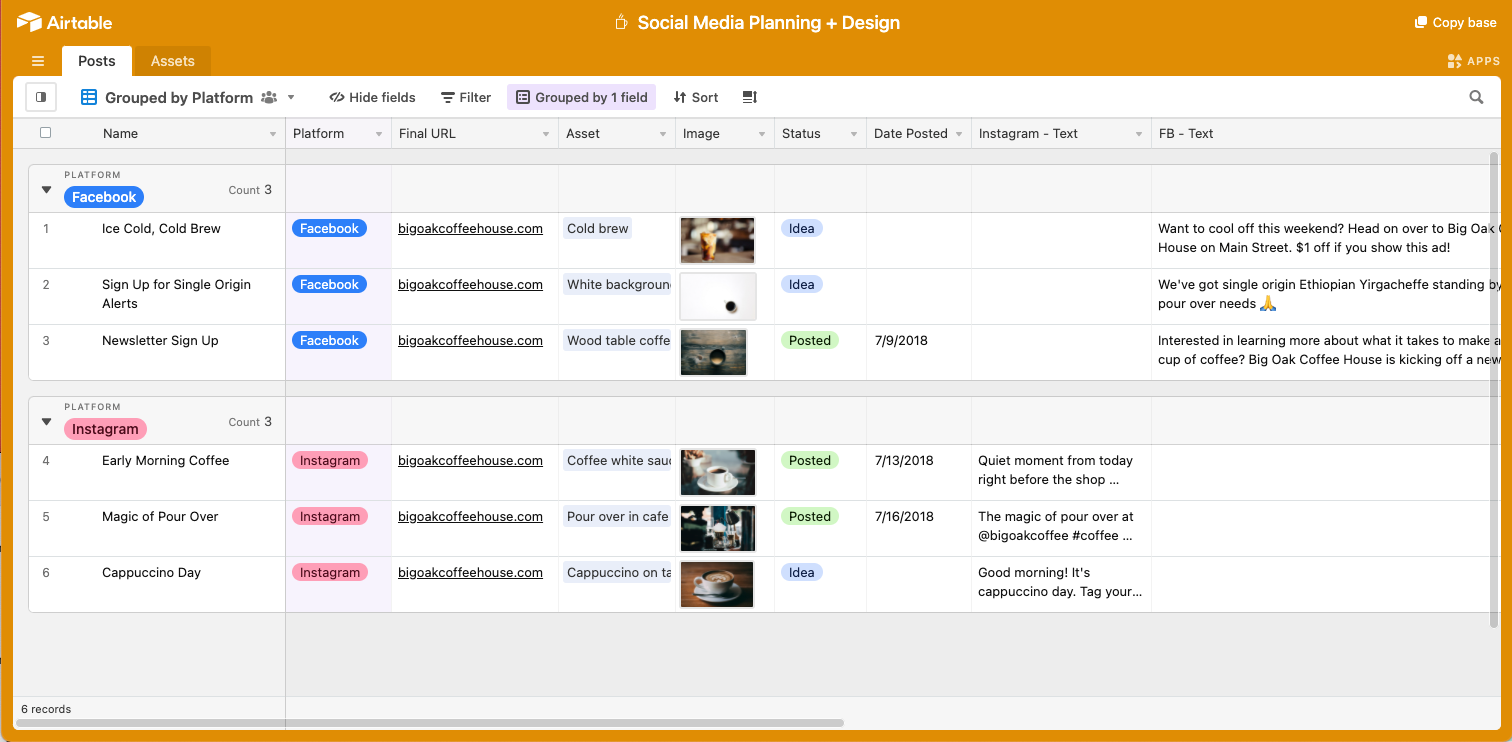Viewport: 1512px width, 742px height.
Task: Open the Platform column dropdown arrow
Action: (379, 134)
